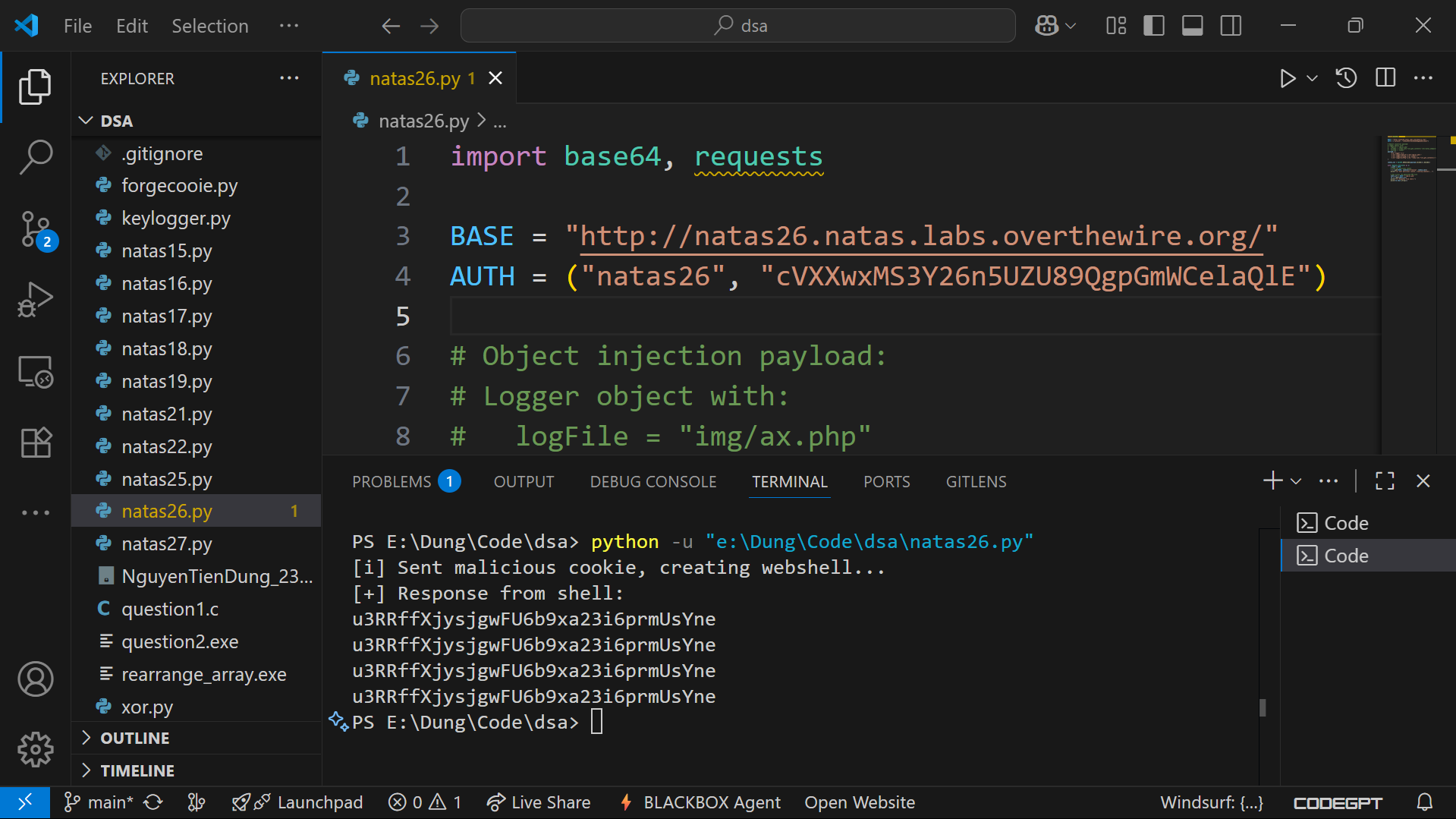Switch to the DEBUG CONSOLE tab

[x=653, y=482]
